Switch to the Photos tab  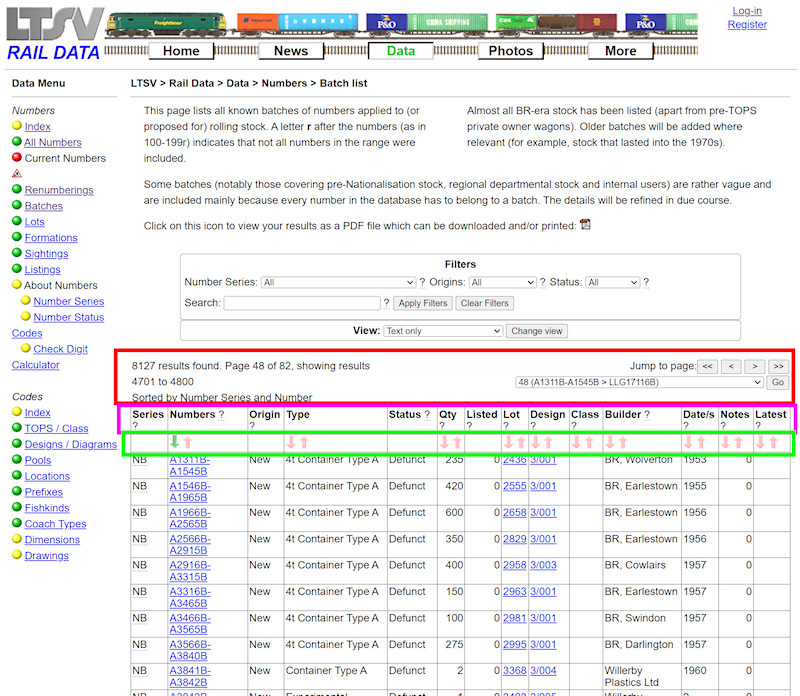511,50
